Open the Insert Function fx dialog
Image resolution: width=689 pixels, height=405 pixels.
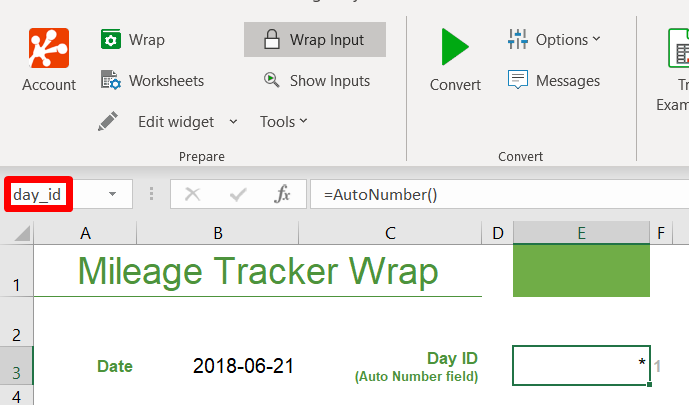tap(282, 194)
